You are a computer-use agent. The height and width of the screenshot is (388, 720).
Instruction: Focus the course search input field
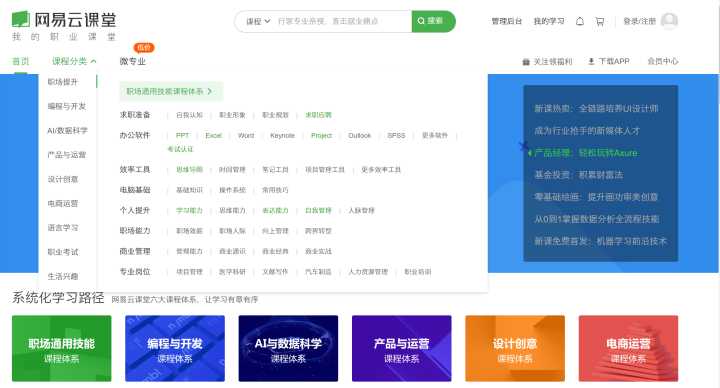coord(342,21)
